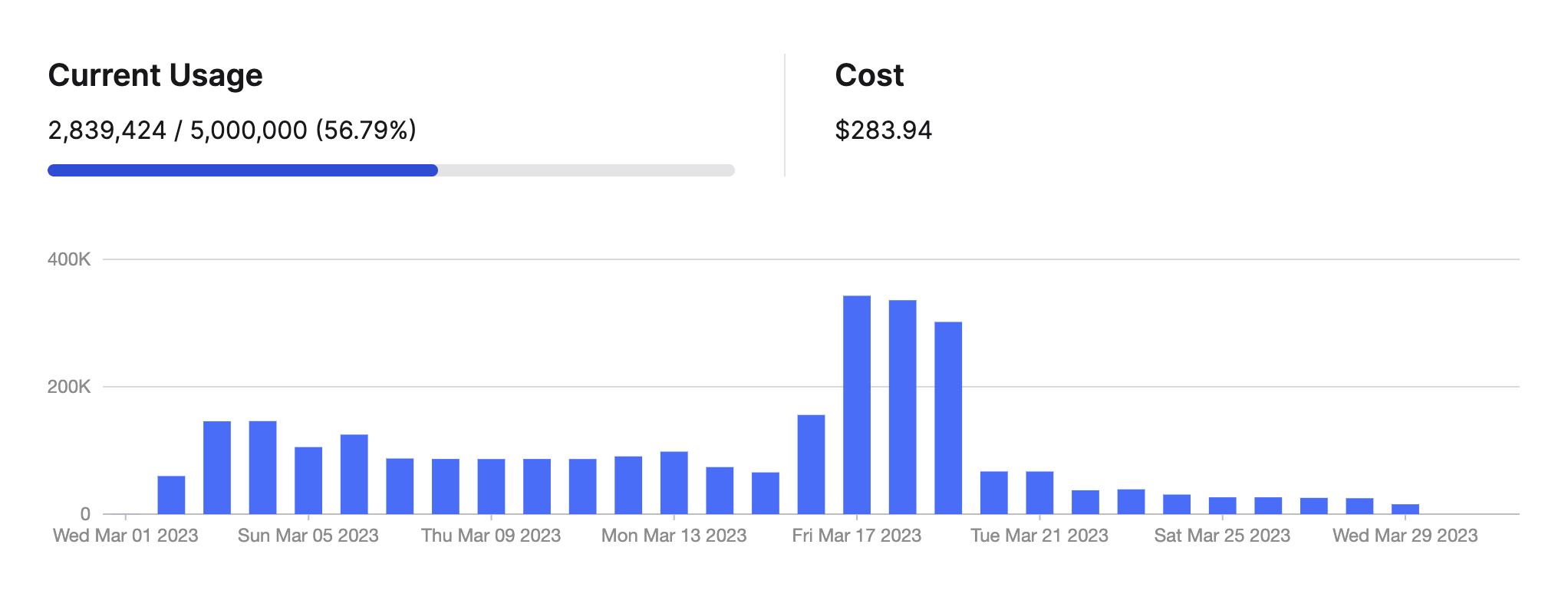Screen dimensions: 1568x597
Task: Click the Cost heading
Action: pyautogui.click(x=869, y=75)
